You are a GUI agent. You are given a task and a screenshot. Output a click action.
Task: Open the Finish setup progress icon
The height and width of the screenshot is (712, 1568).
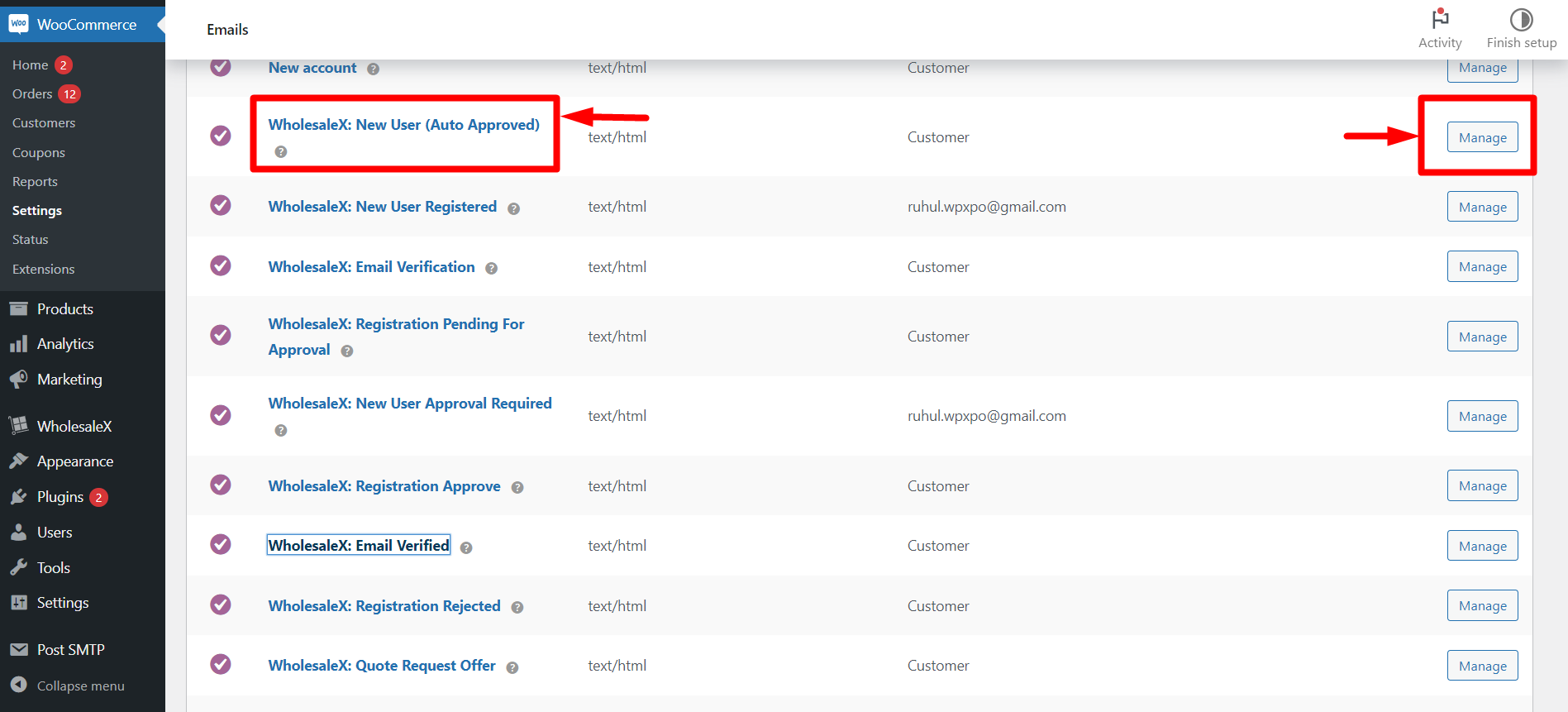tap(1521, 19)
